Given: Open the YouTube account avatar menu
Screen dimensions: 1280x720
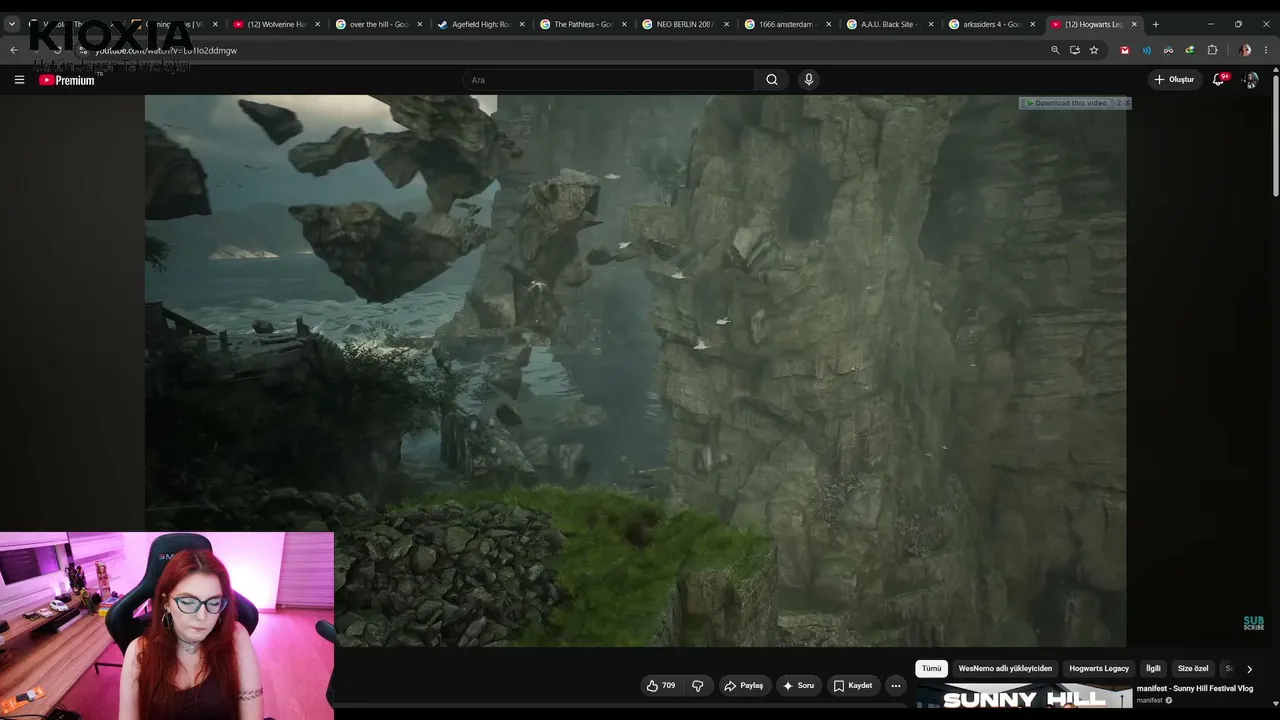Looking at the screenshot, I should pyautogui.click(x=1250, y=80).
